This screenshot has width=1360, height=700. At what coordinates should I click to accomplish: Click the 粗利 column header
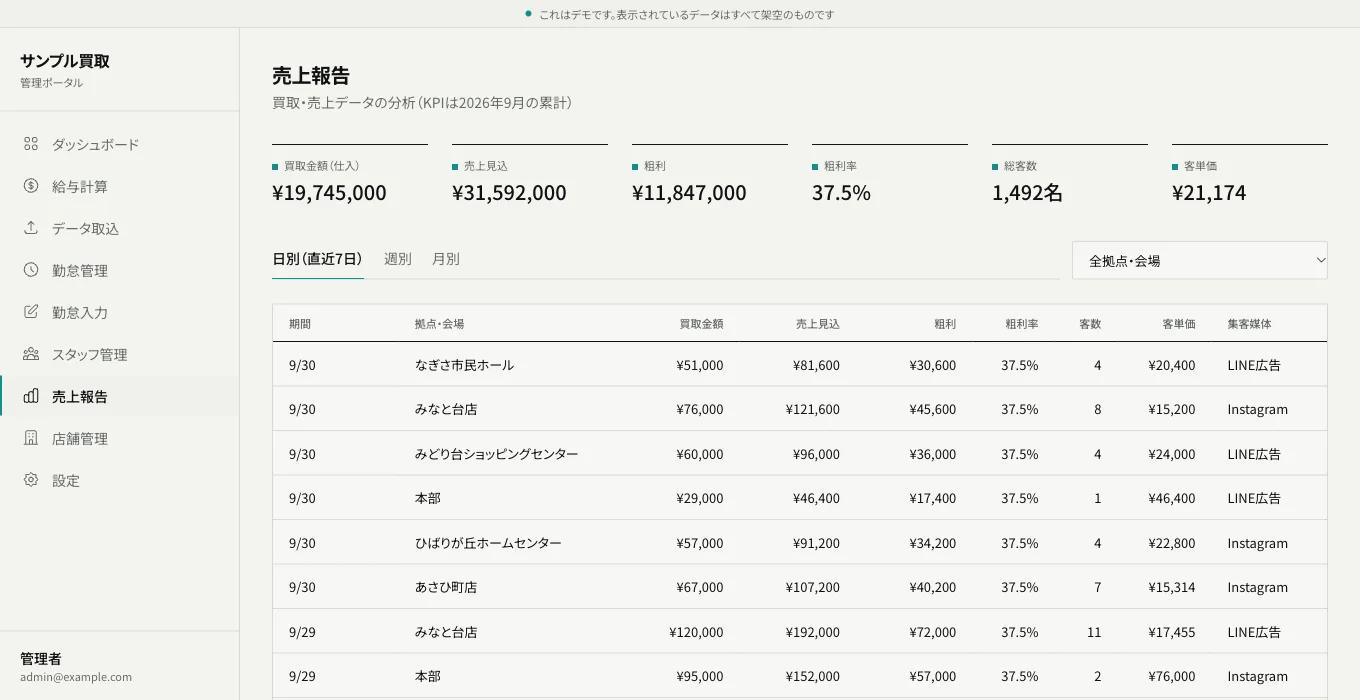point(945,324)
